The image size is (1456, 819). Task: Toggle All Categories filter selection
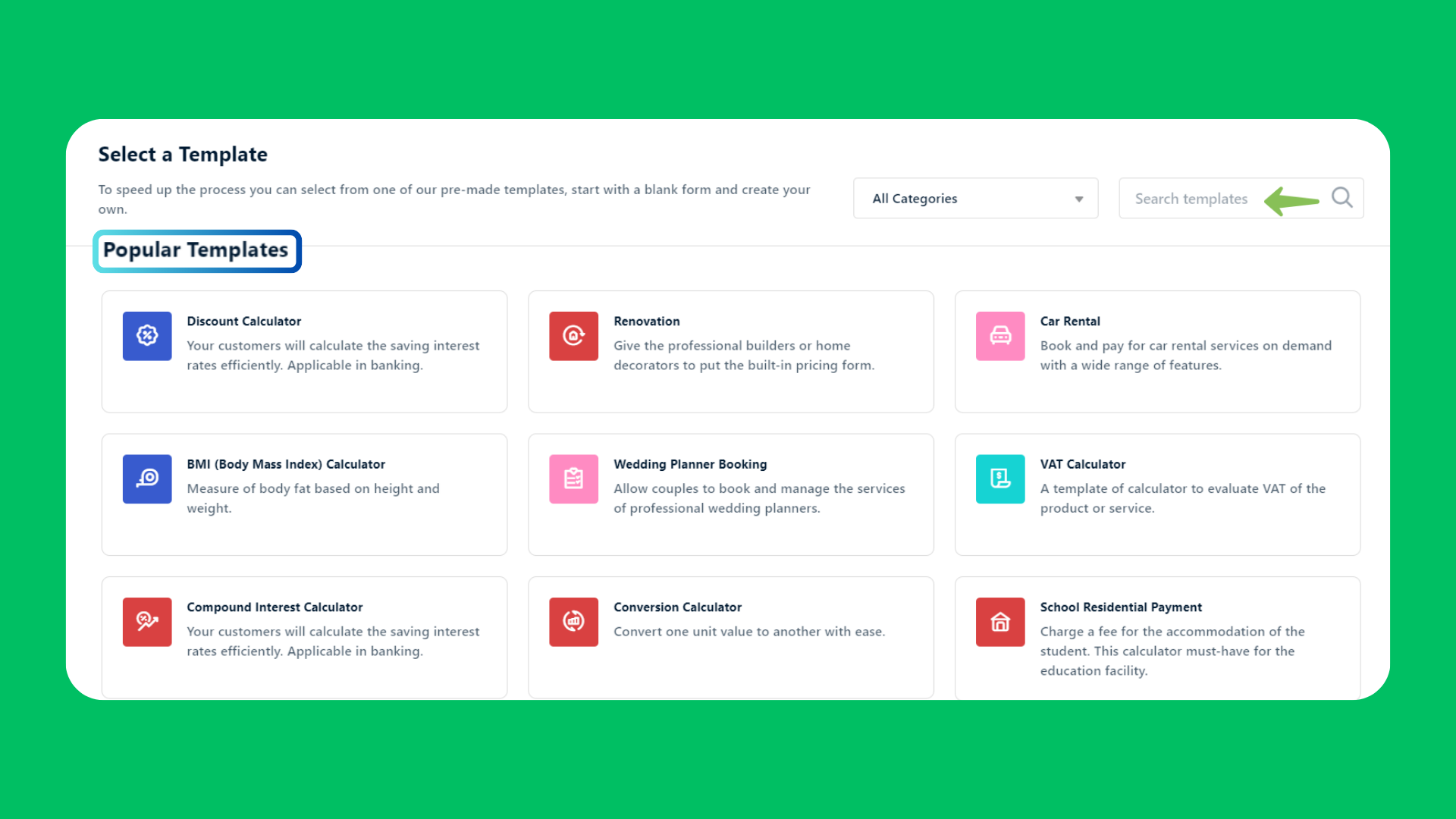[976, 198]
